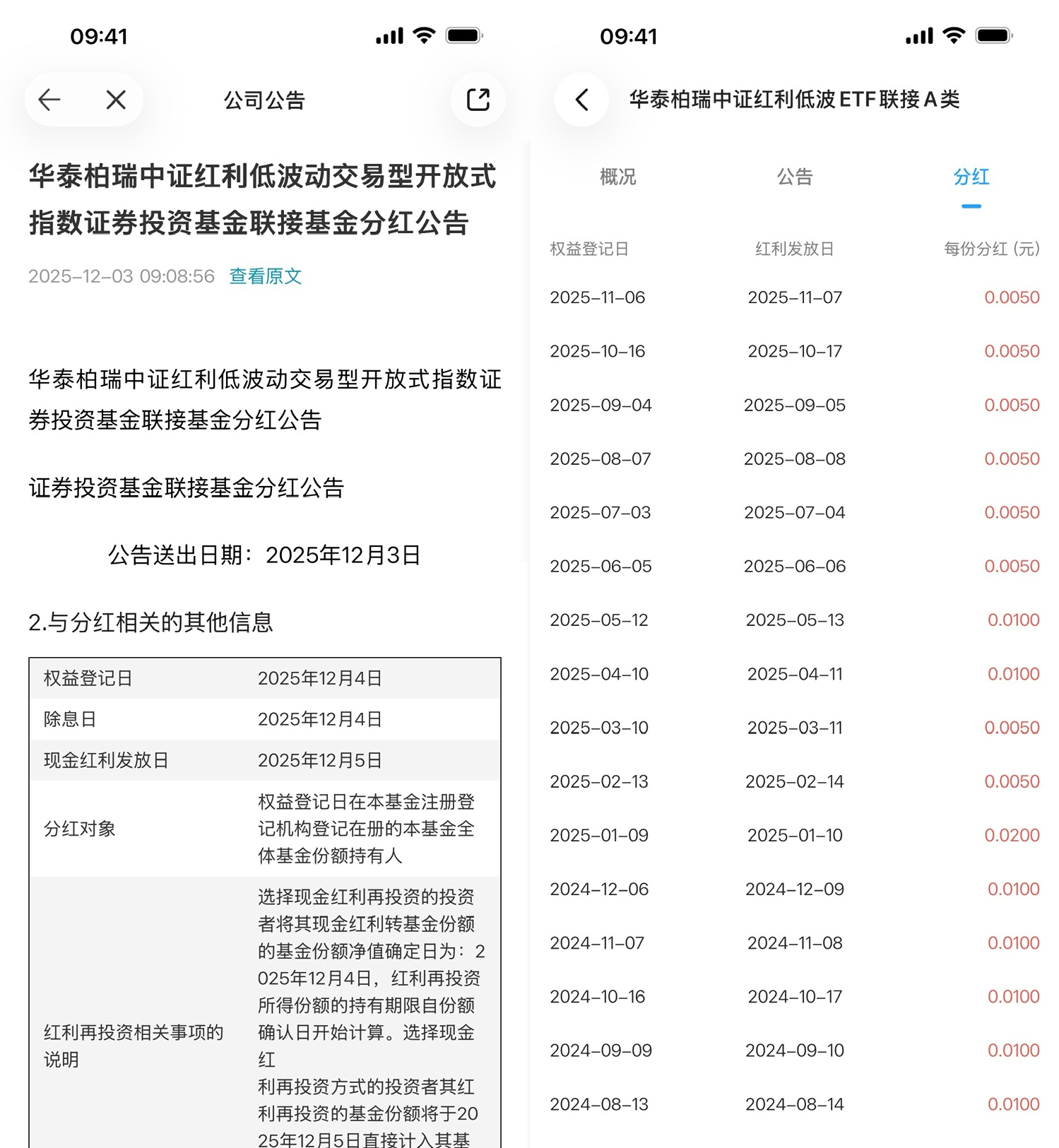Tap payout date 2024-08-14
Image resolution: width=1059 pixels, height=1148 pixels.
tap(795, 1104)
